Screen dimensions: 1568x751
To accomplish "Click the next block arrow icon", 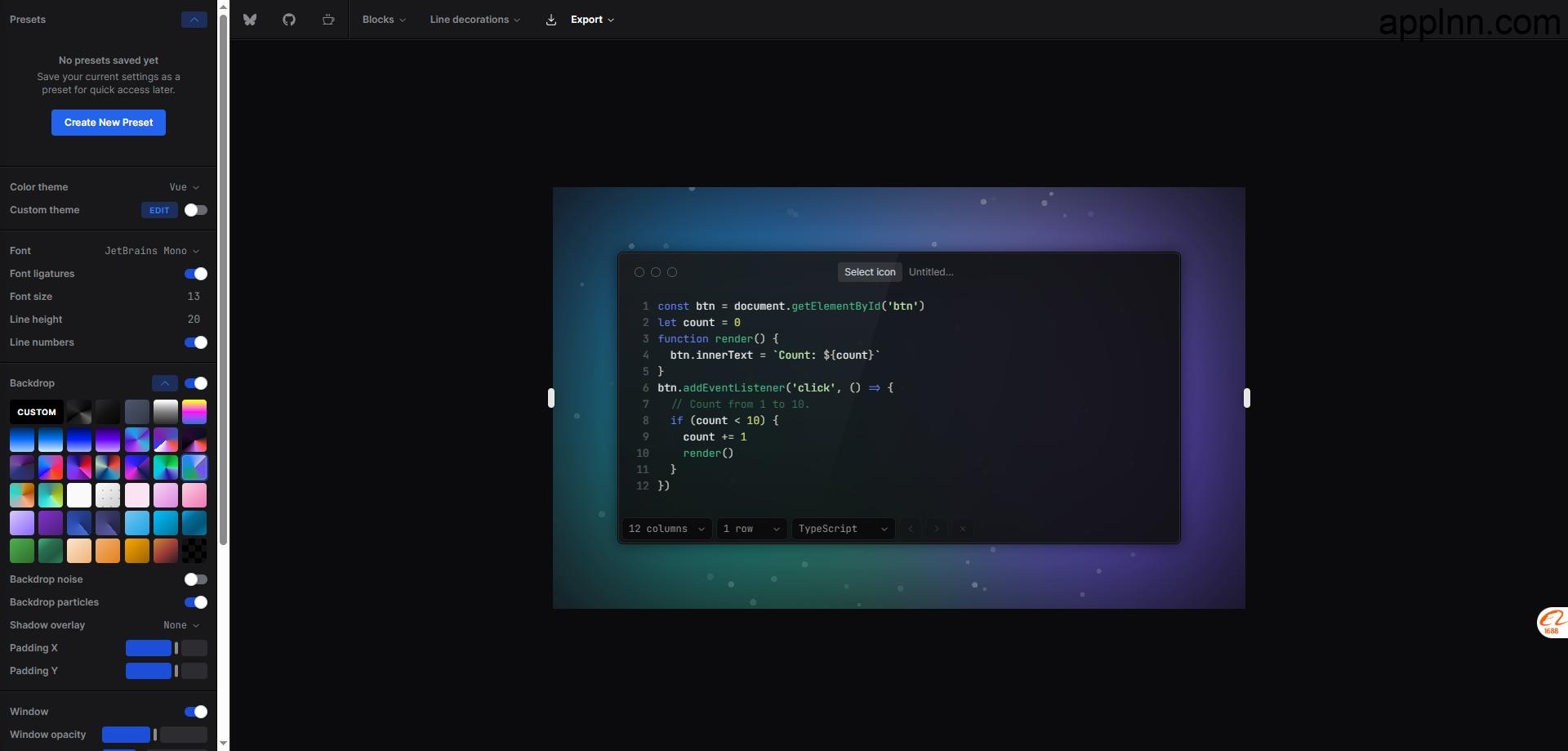I will coord(937,529).
